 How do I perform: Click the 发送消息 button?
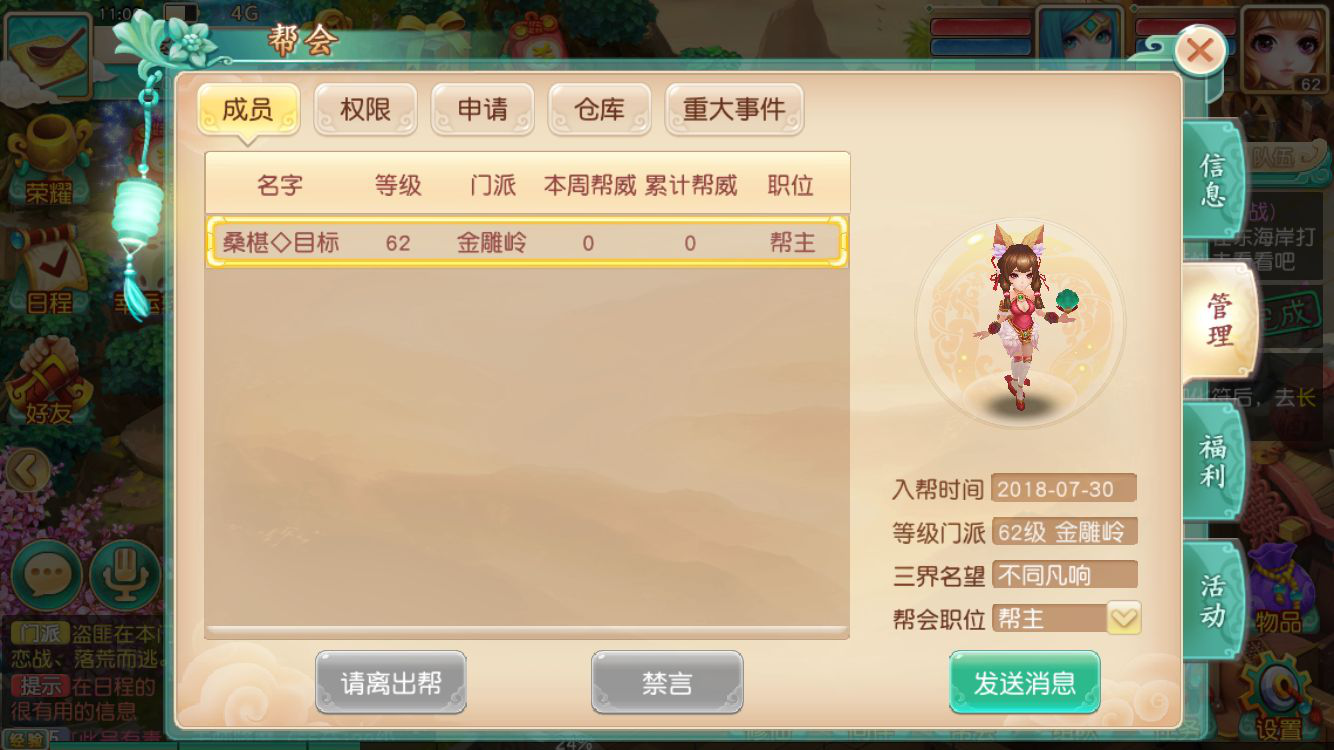(x=1025, y=682)
